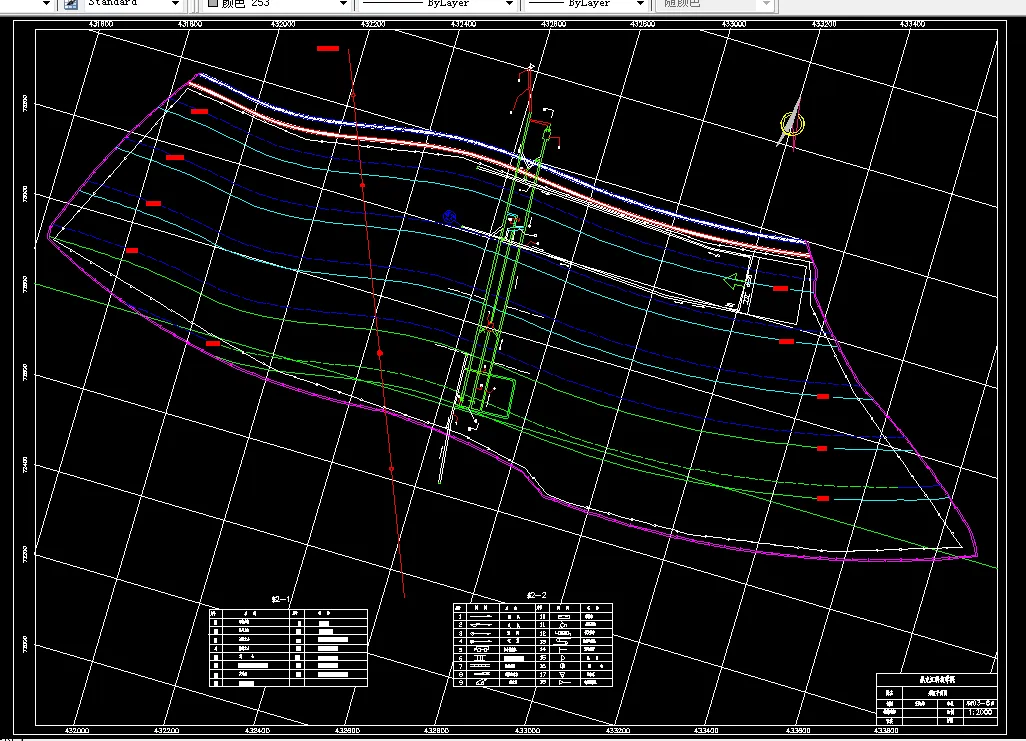The width and height of the screenshot is (1026, 741).
Task: Open the text style manager icon beside Standard
Action: (x=71, y=4)
